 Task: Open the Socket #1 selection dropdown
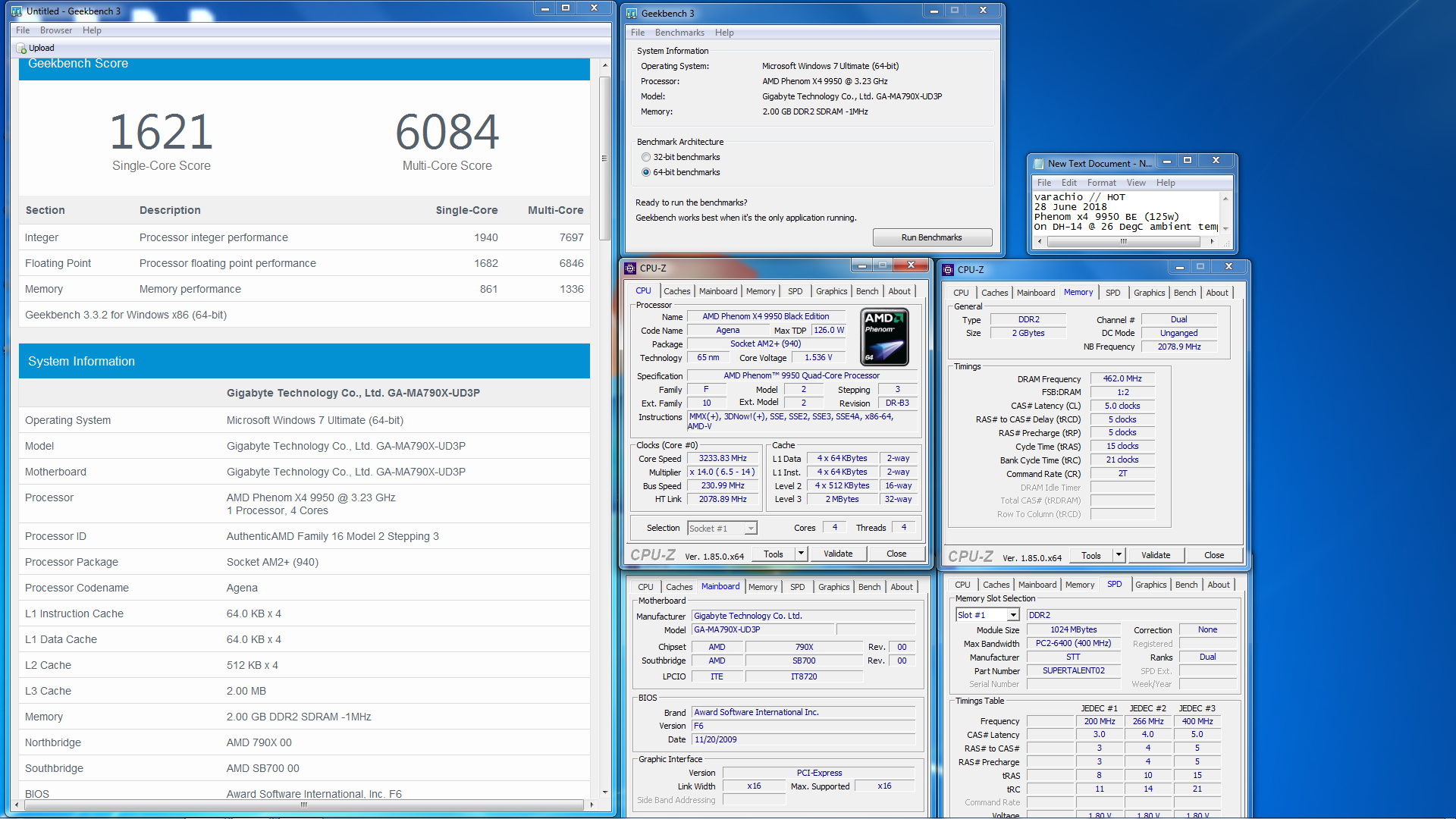coord(750,529)
